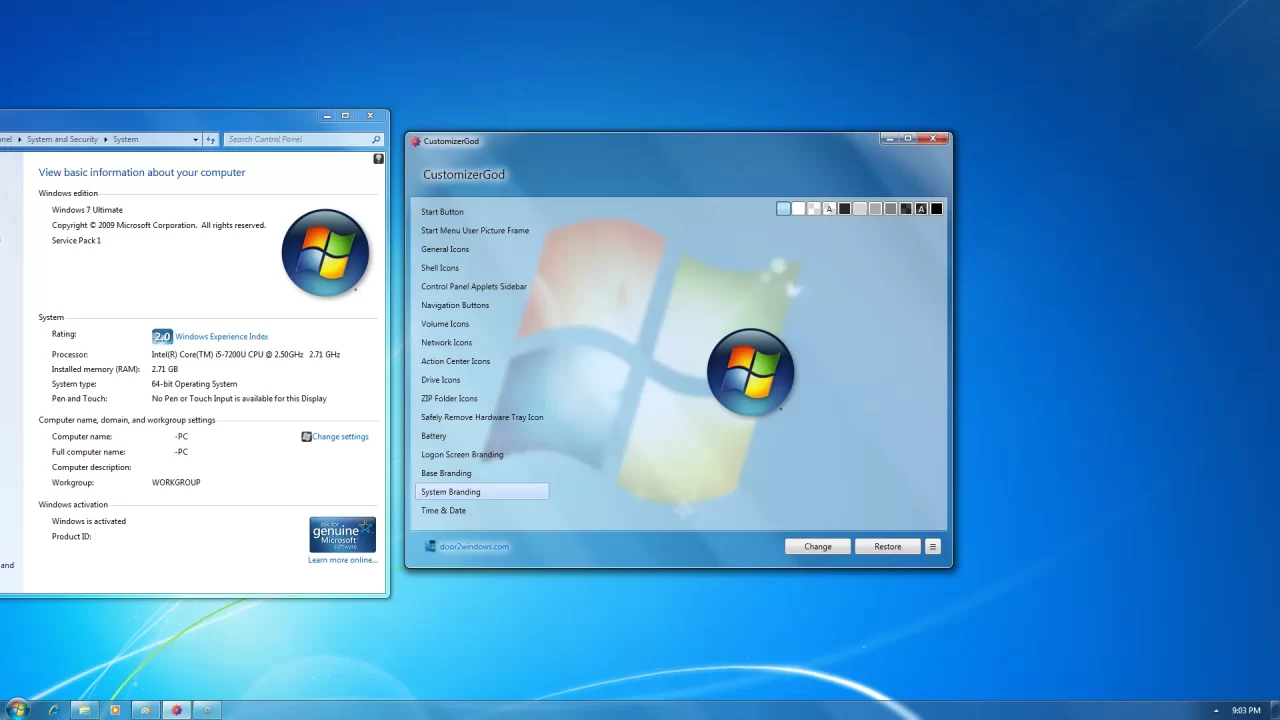Click the CustomizerGod gear icon in taskbar

[x=177, y=710]
